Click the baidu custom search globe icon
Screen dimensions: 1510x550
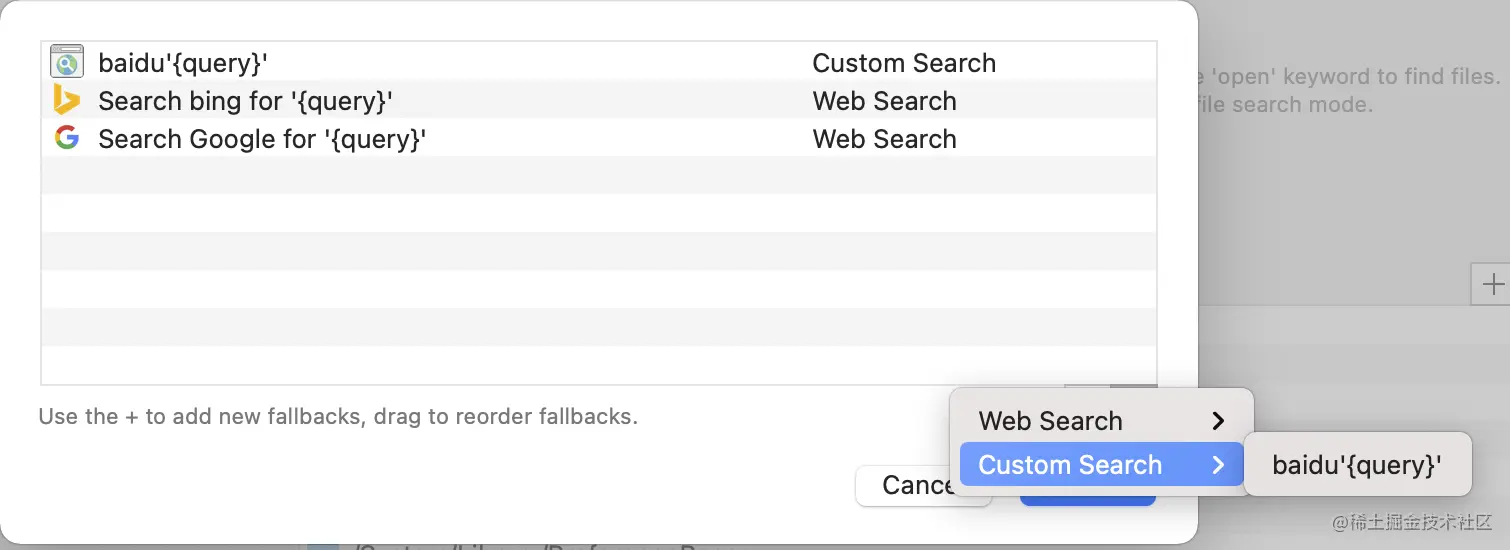tap(67, 63)
